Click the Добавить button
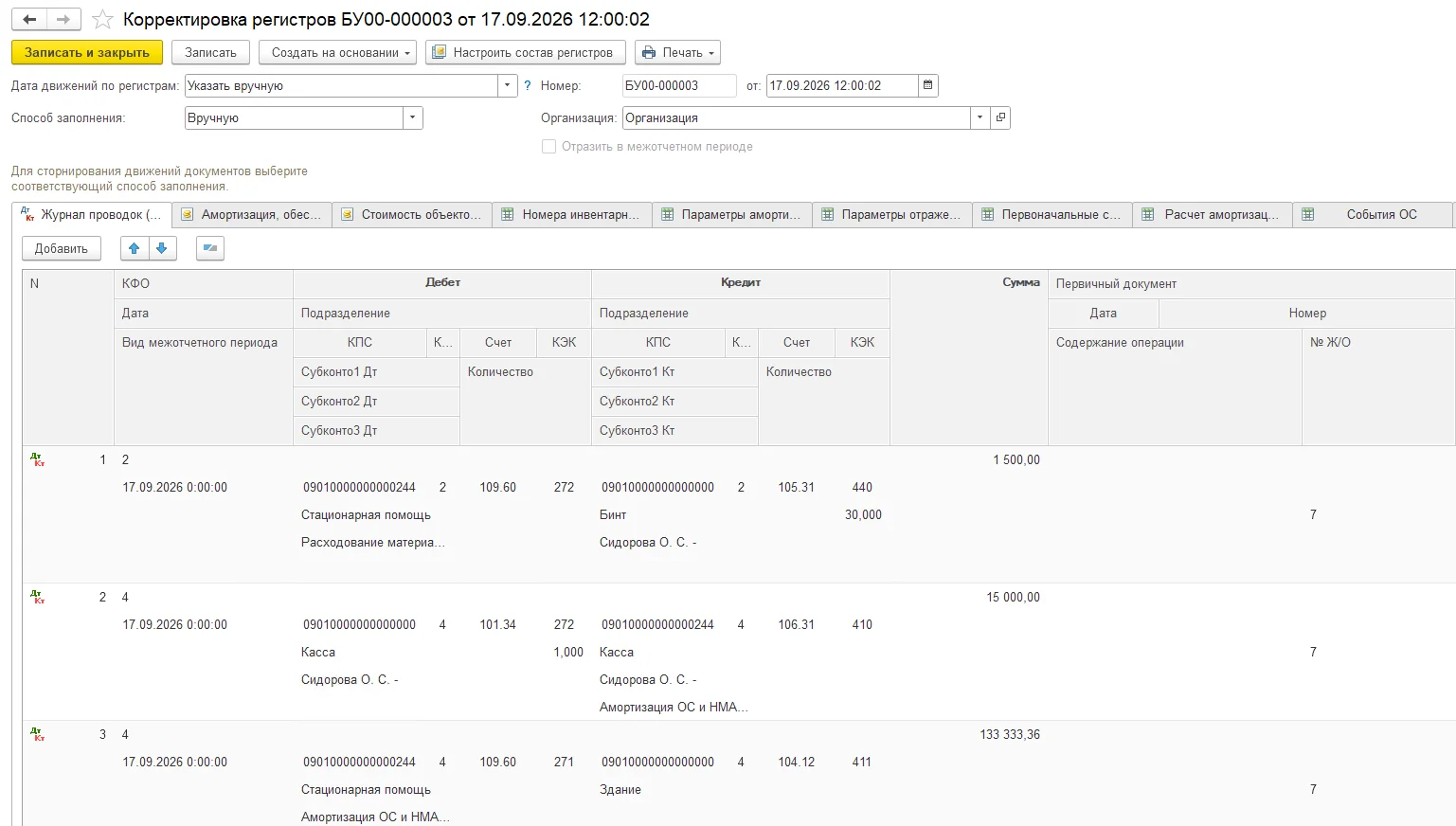This screenshot has height=826, width=1456. point(62,248)
